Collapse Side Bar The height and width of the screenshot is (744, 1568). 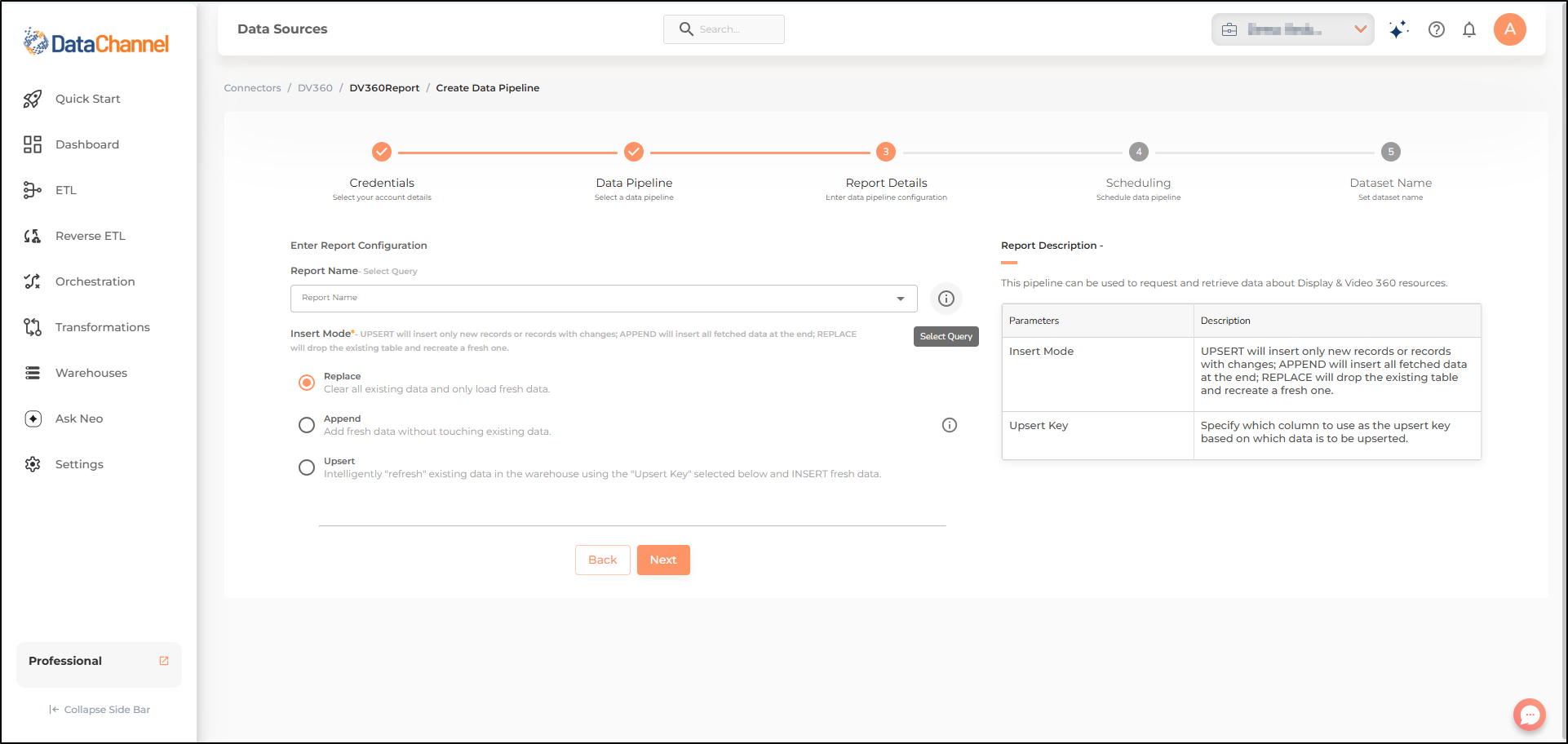(x=100, y=710)
